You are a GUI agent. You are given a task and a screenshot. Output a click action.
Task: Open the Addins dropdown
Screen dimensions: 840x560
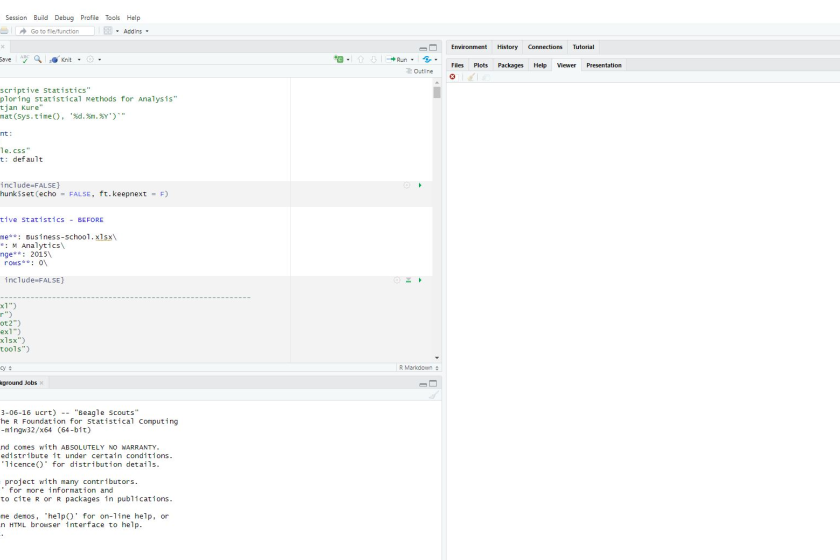pyautogui.click(x=135, y=31)
